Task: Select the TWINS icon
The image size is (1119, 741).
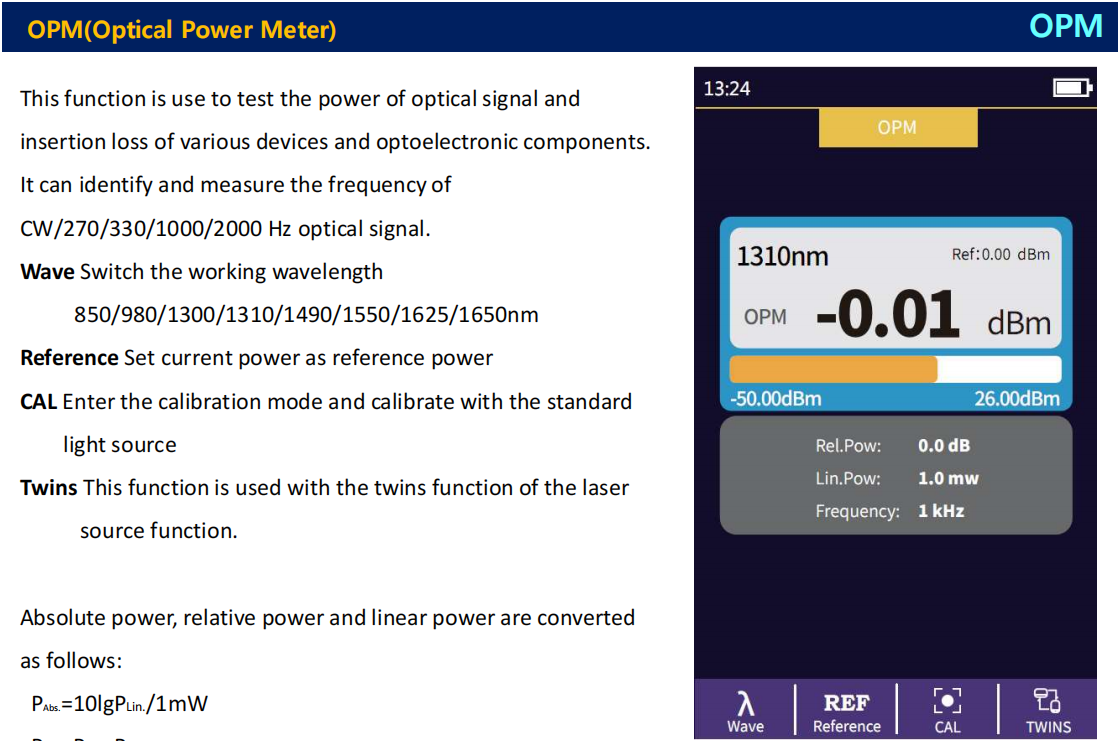Action: (x=1047, y=701)
